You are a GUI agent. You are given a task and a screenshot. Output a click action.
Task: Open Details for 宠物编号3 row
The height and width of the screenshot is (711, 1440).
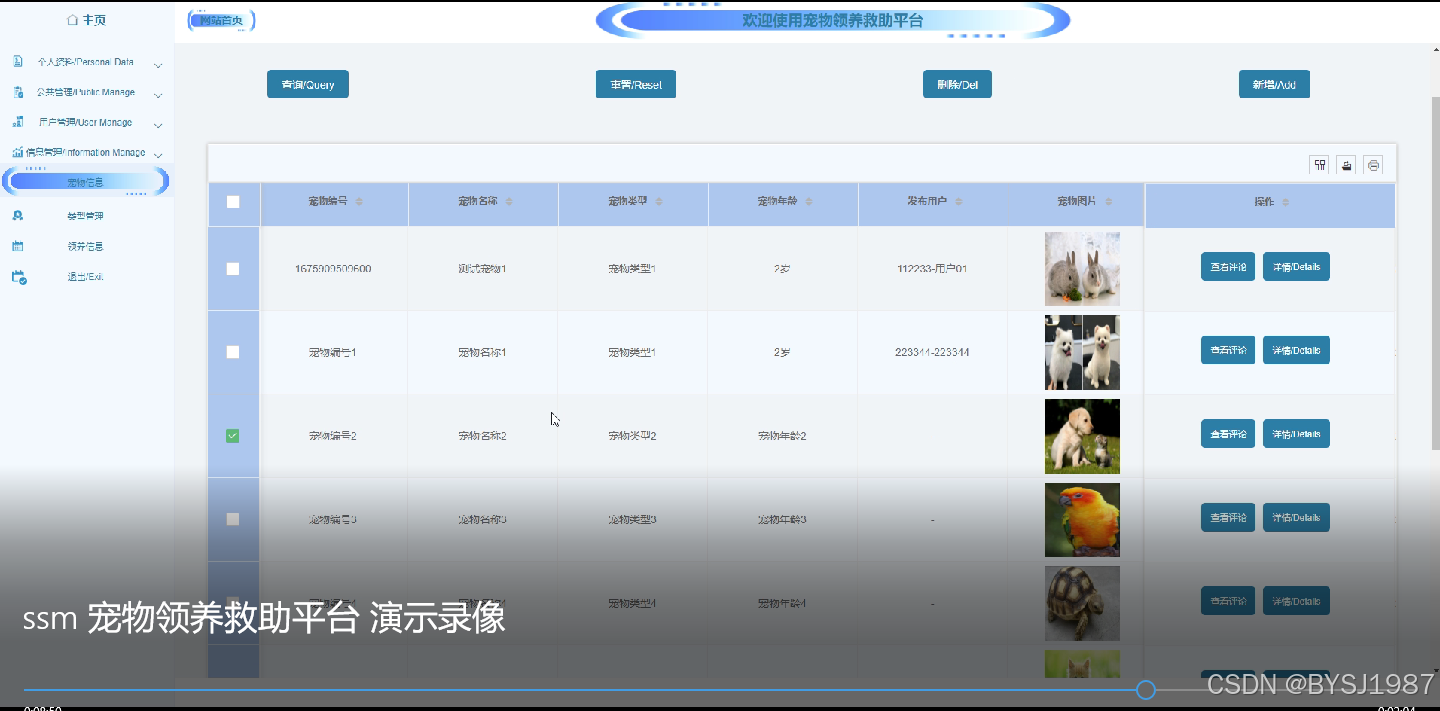point(1296,517)
